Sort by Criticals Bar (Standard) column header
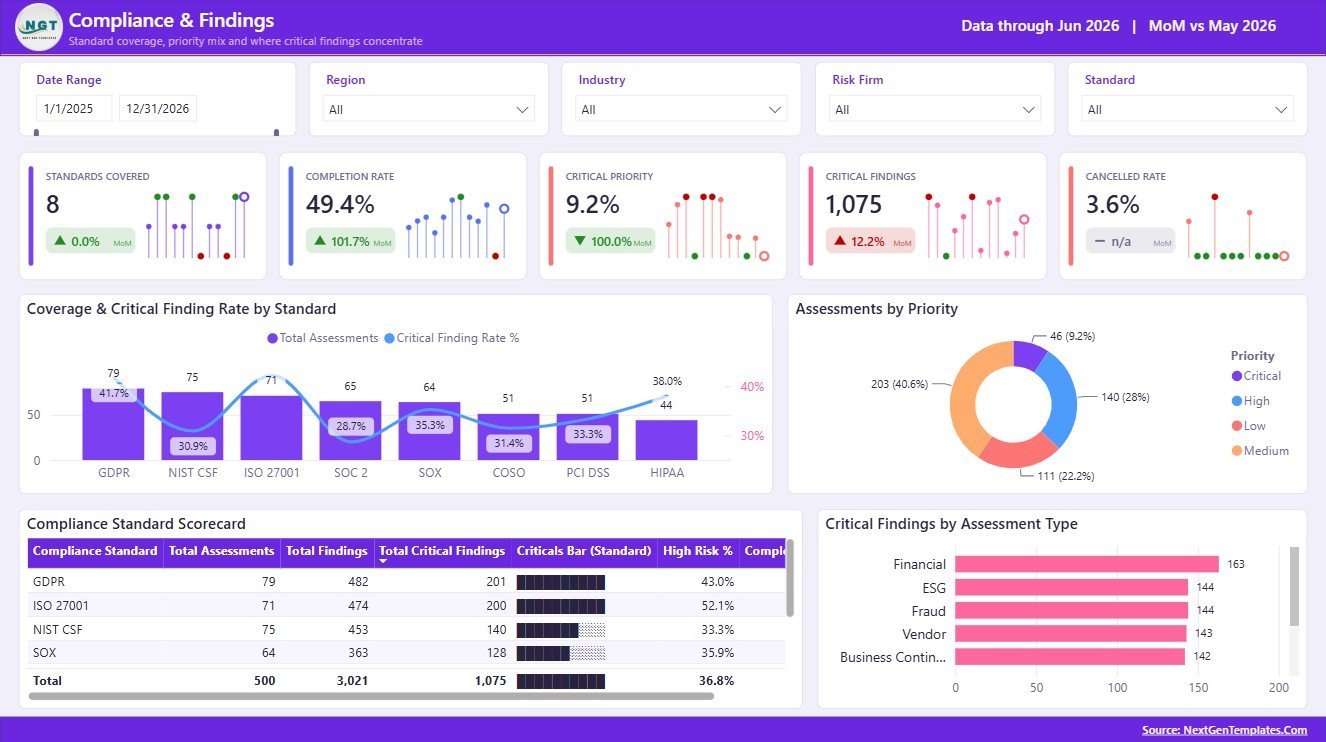The width and height of the screenshot is (1326, 742). [584, 551]
